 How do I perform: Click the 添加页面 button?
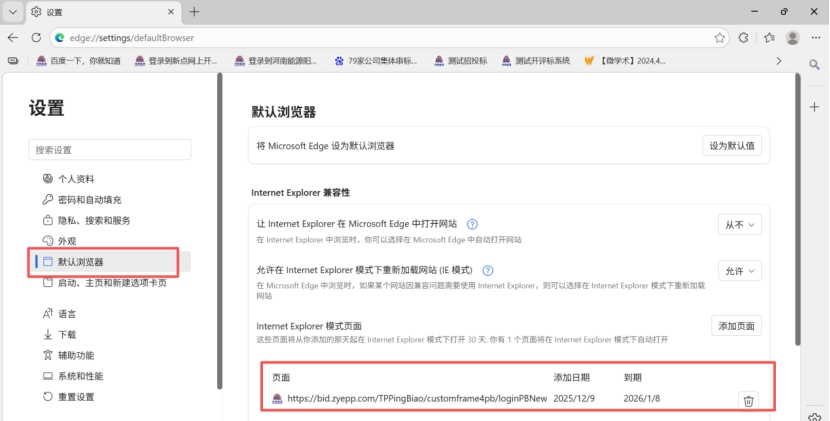pyautogui.click(x=736, y=326)
